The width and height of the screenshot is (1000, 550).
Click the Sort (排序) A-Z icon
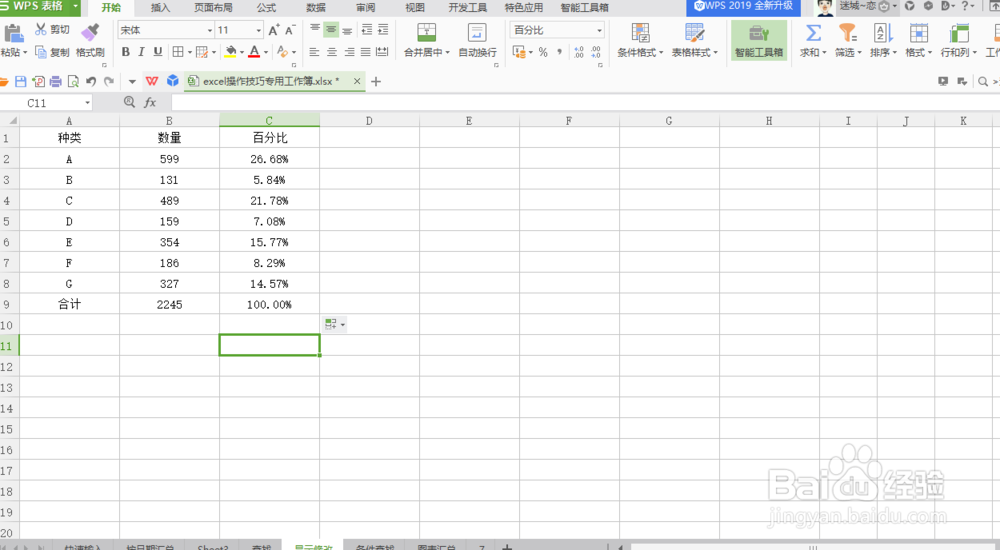point(883,32)
